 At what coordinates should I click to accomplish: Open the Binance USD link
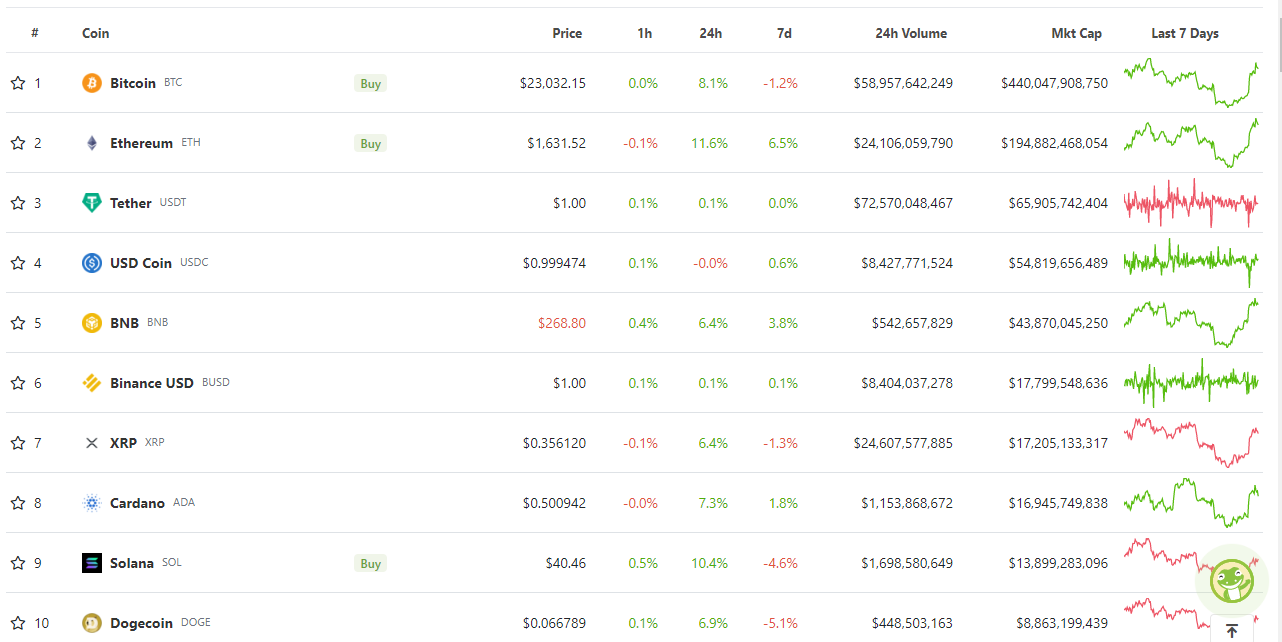(152, 383)
